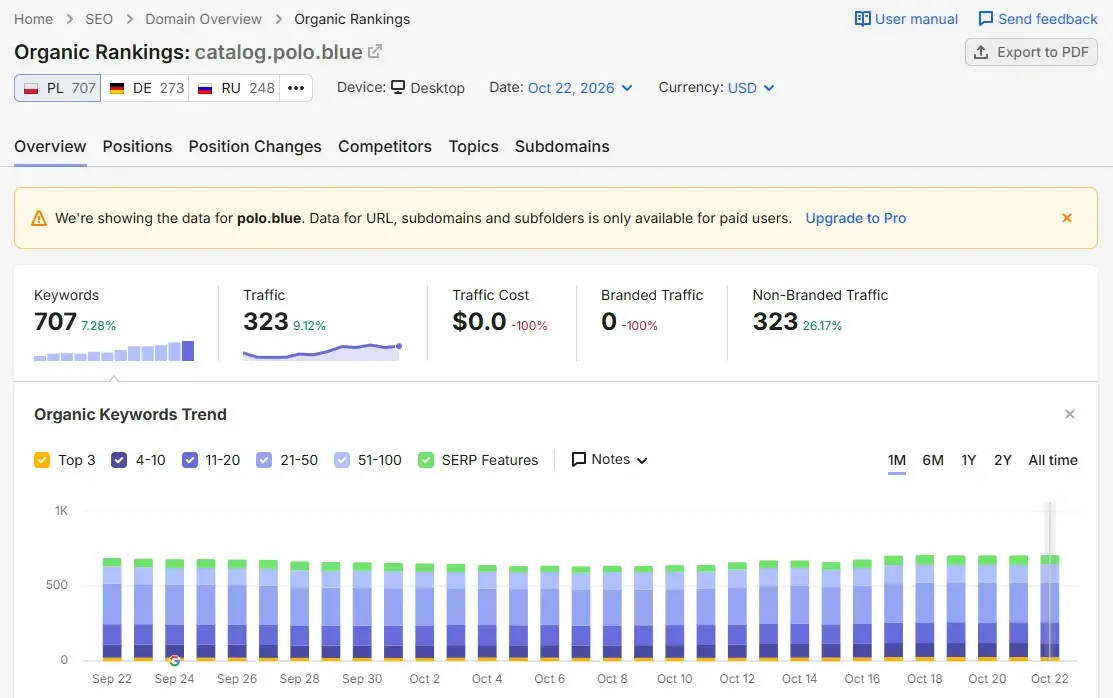
Task: Switch to the Subdomains tab
Action: click(x=562, y=146)
